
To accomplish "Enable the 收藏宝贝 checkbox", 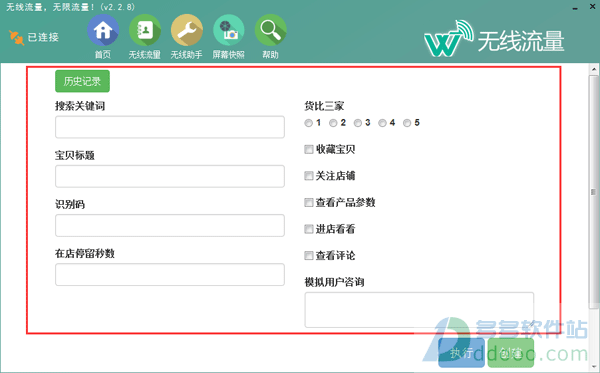I will click(x=309, y=149).
